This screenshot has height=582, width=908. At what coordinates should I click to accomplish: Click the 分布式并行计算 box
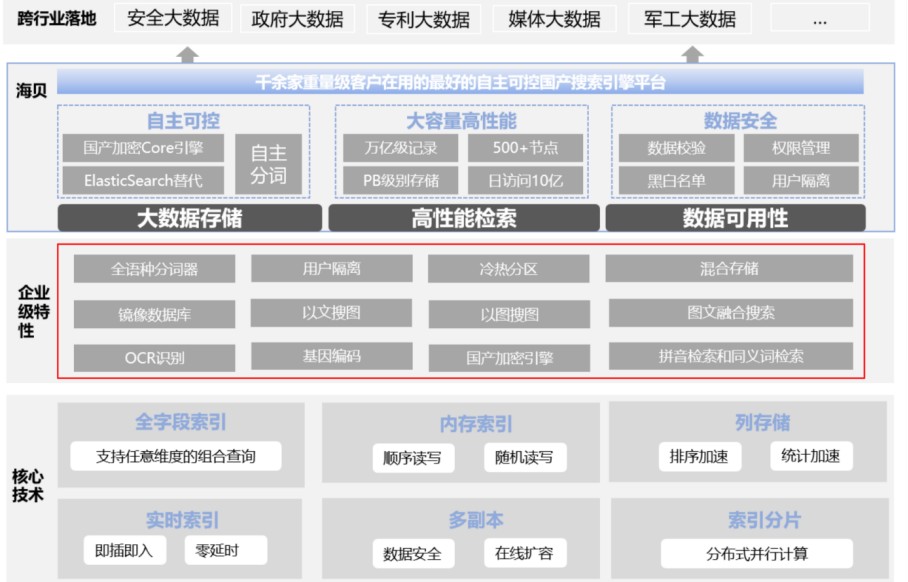[x=756, y=553]
